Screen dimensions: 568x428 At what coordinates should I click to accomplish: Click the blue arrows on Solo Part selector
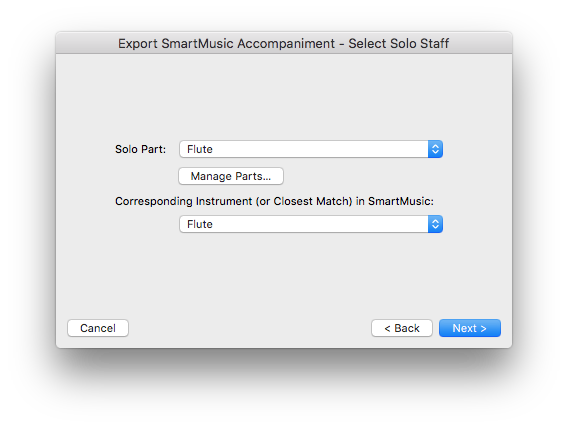435,149
